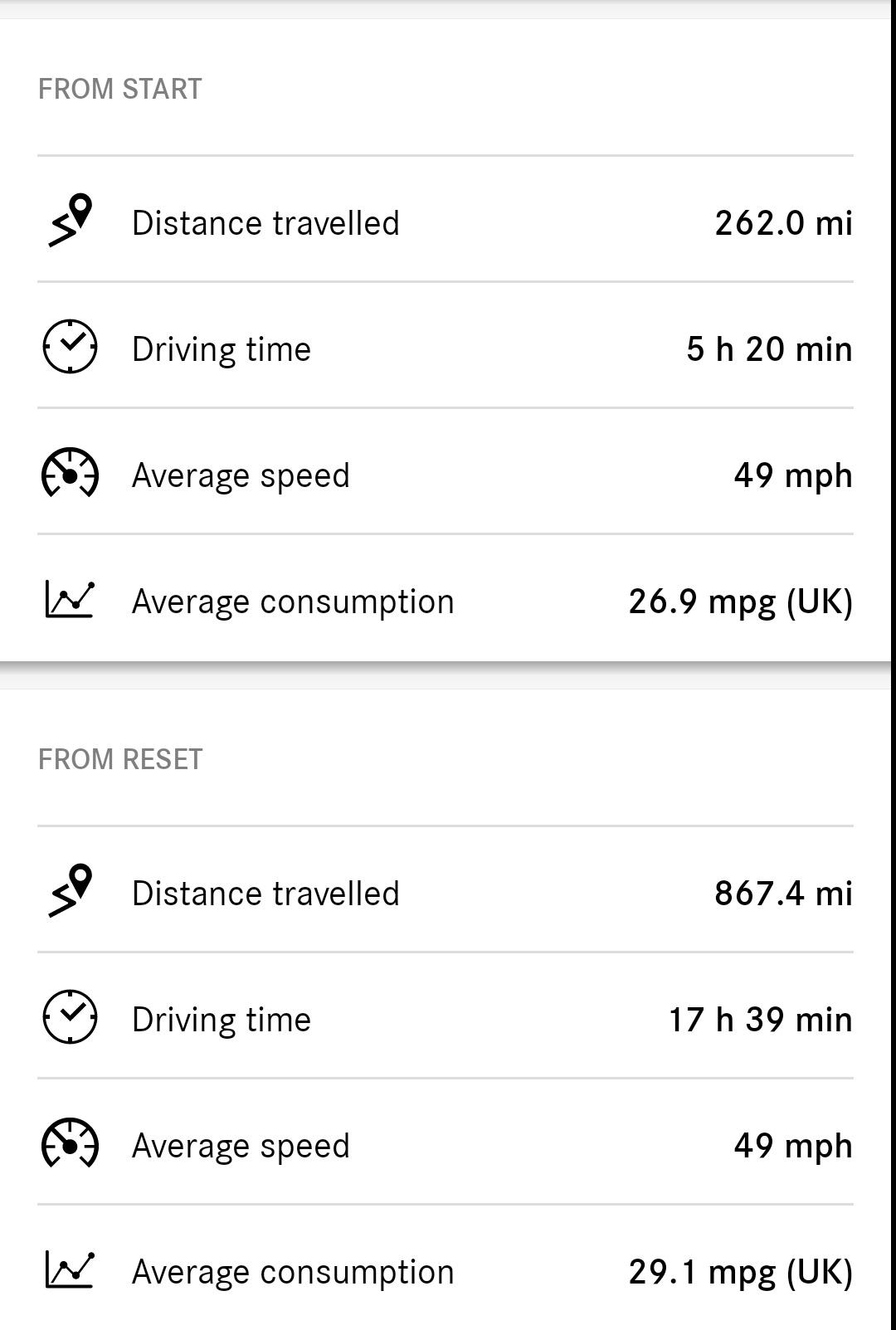Image resolution: width=896 pixels, height=1330 pixels.
Task: Tap the clock icon under From Reset
Action: tap(70, 1016)
